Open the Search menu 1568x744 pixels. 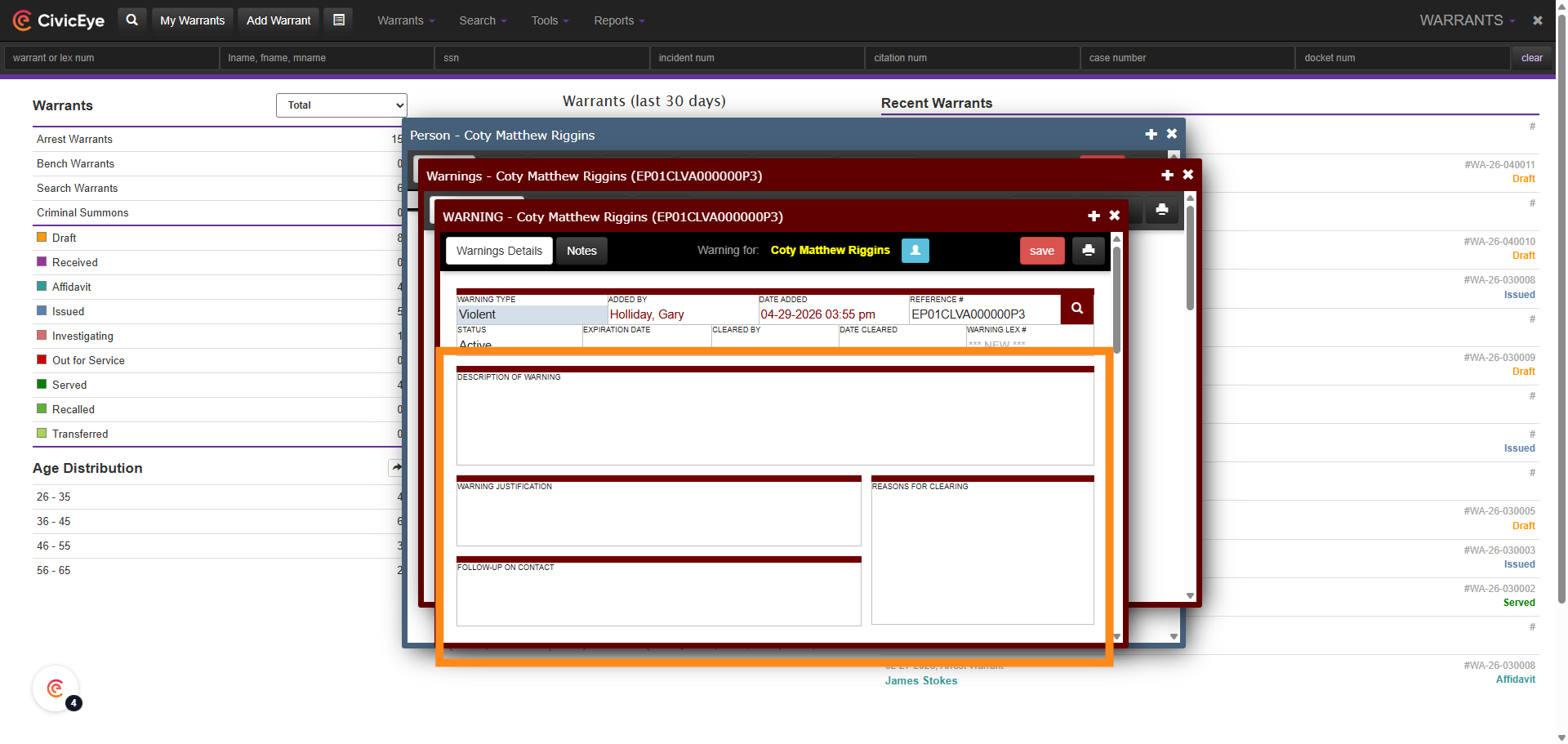(483, 20)
